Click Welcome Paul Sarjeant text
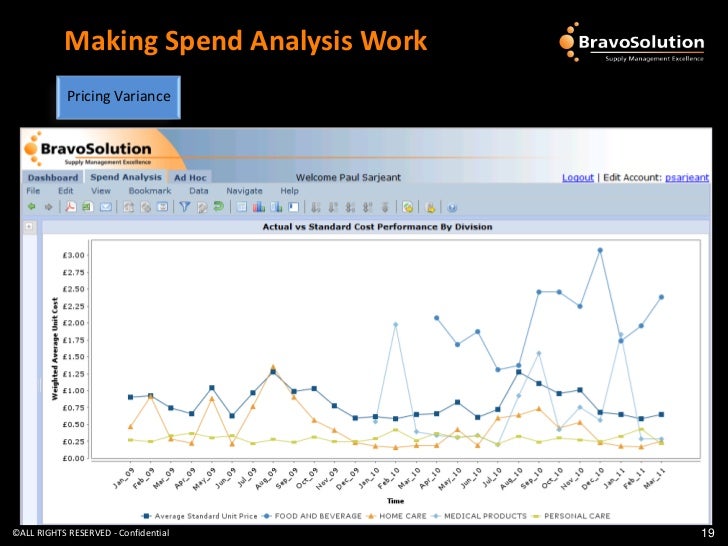728x546 pixels. click(x=348, y=177)
